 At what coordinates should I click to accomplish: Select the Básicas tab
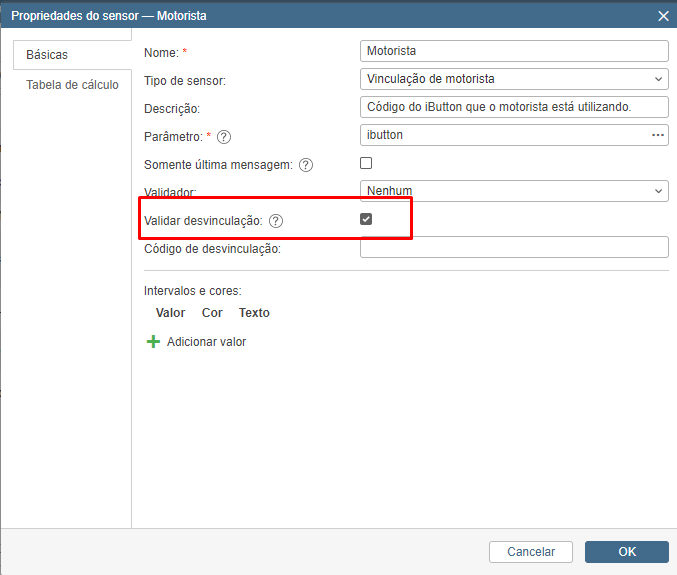(x=47, y=55)
